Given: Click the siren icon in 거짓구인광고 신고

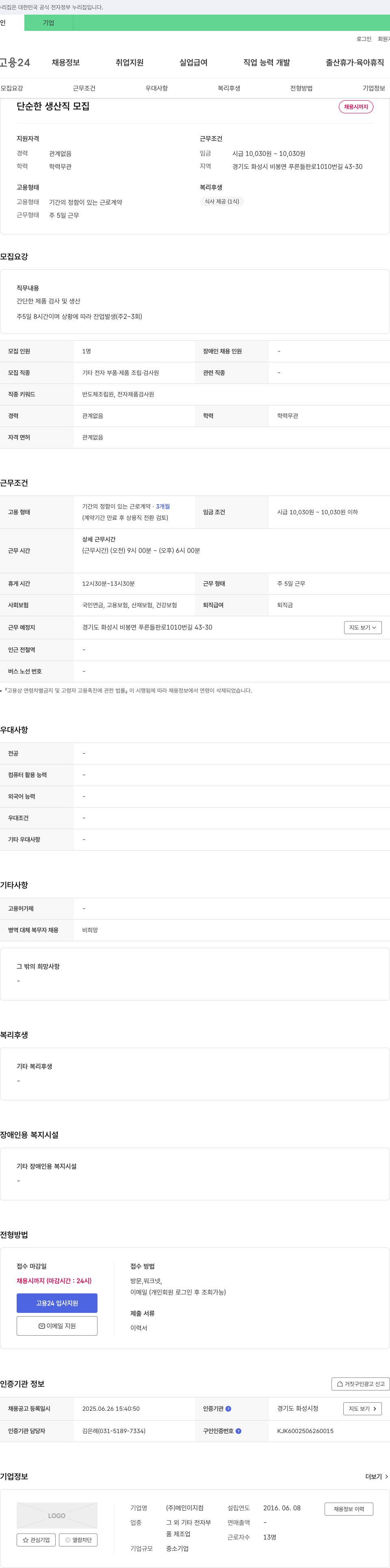Looking at the screenshot, I should (340, 1384).
